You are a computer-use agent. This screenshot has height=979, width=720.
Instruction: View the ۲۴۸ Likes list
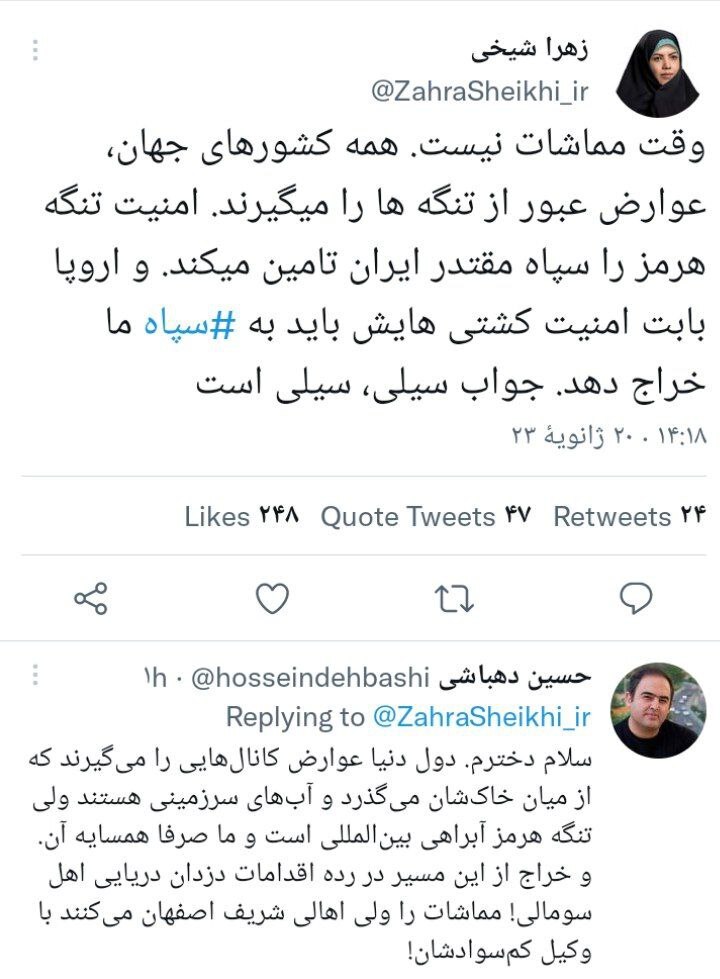[x=242, y=516]
